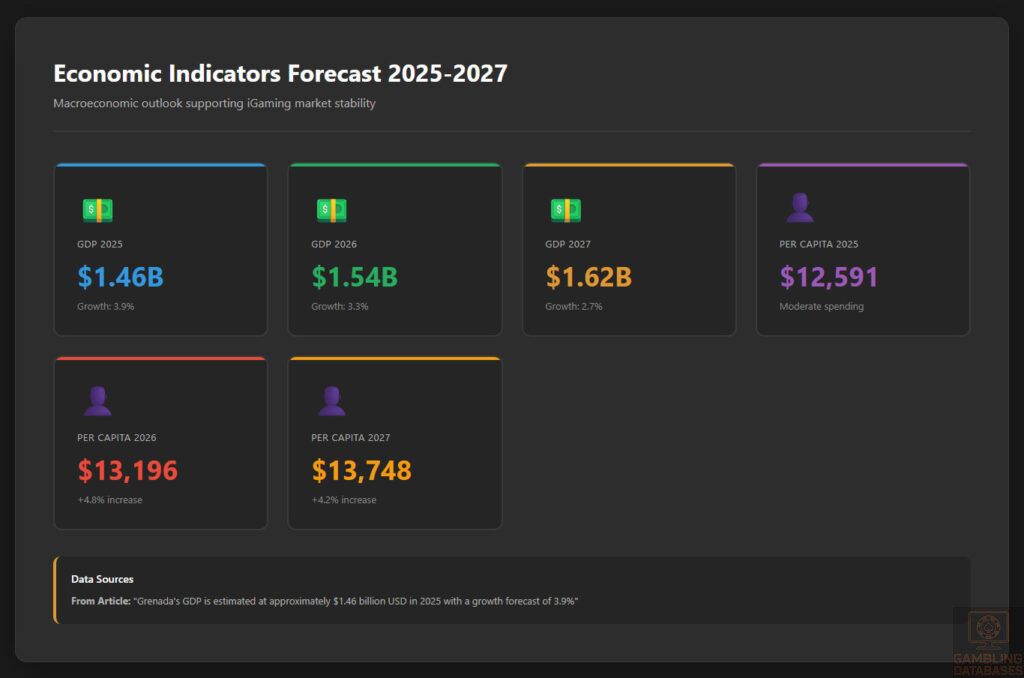Screen dimensions: 1024x678
Task: Click the $1.54B figure on GDP 2026
Action: (x=354, y=277)
